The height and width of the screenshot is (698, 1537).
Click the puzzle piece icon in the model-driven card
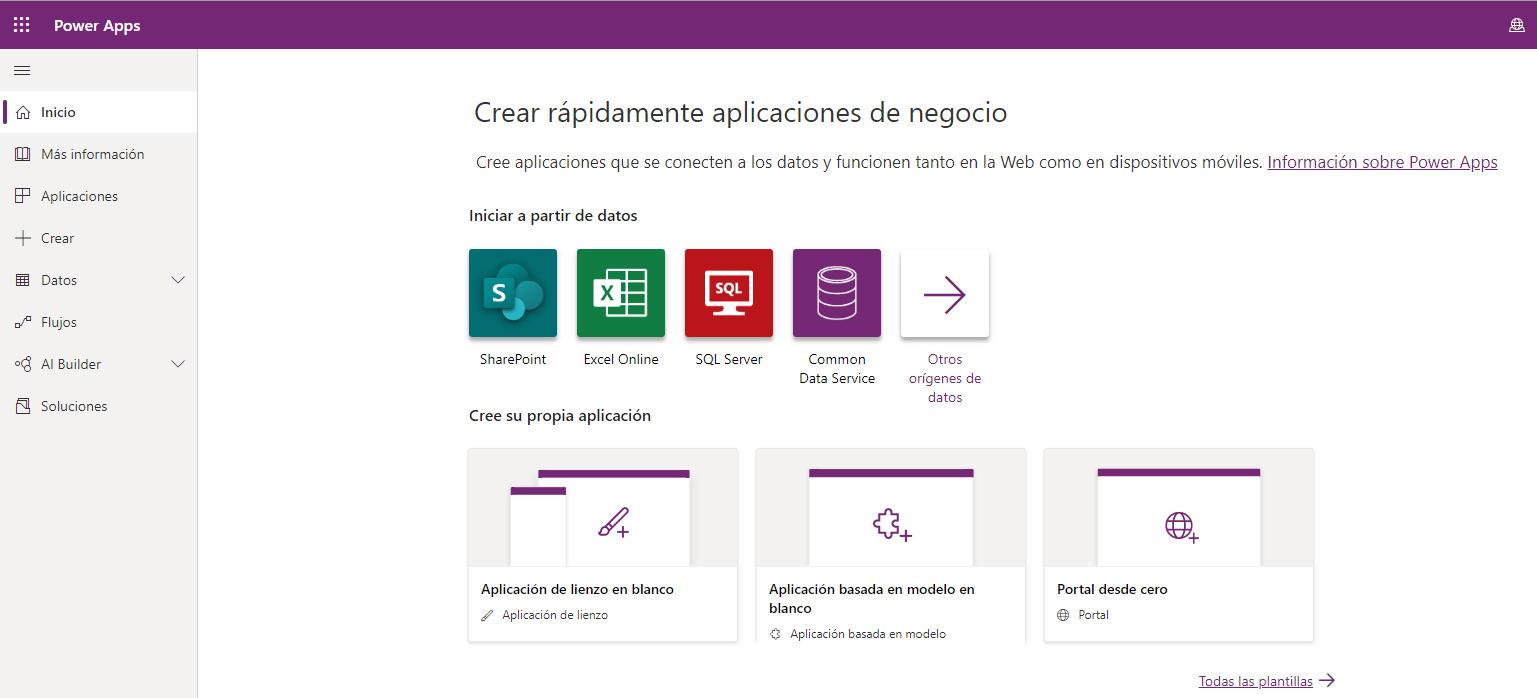[x=892, y=525]
